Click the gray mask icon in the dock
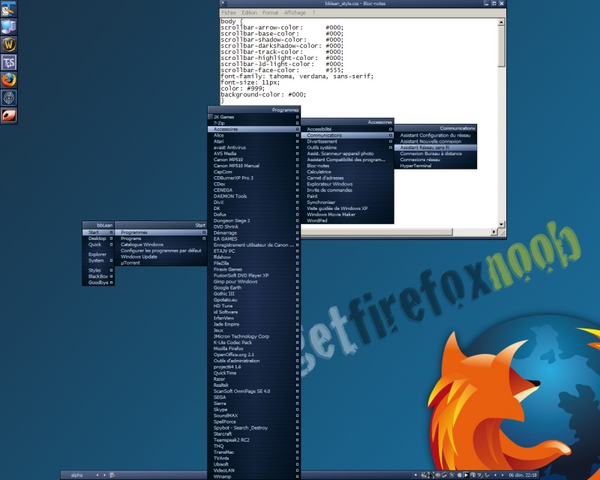The height and width of the screenshot is (480, 600). 8,98
